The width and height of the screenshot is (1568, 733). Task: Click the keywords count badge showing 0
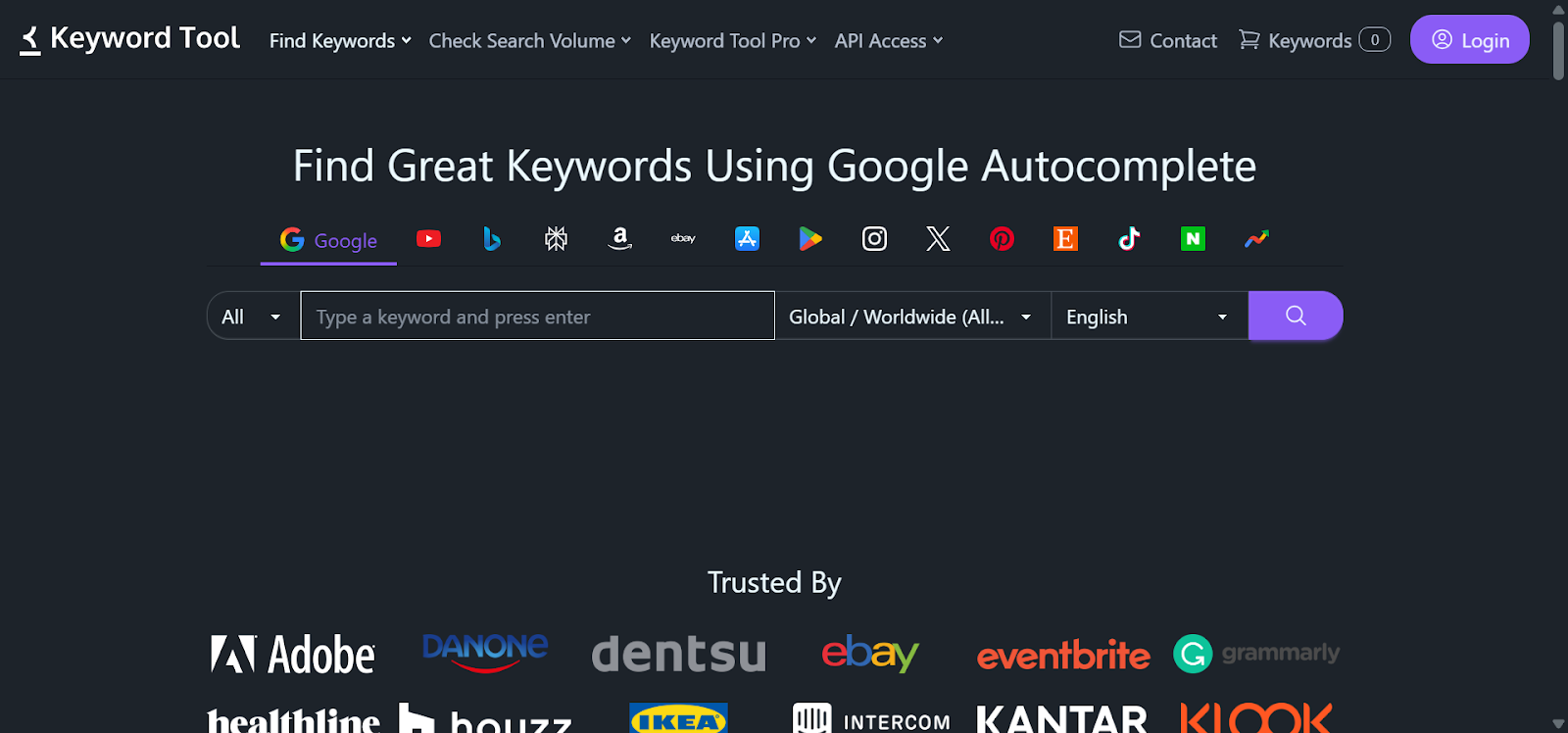point(1374,40)
